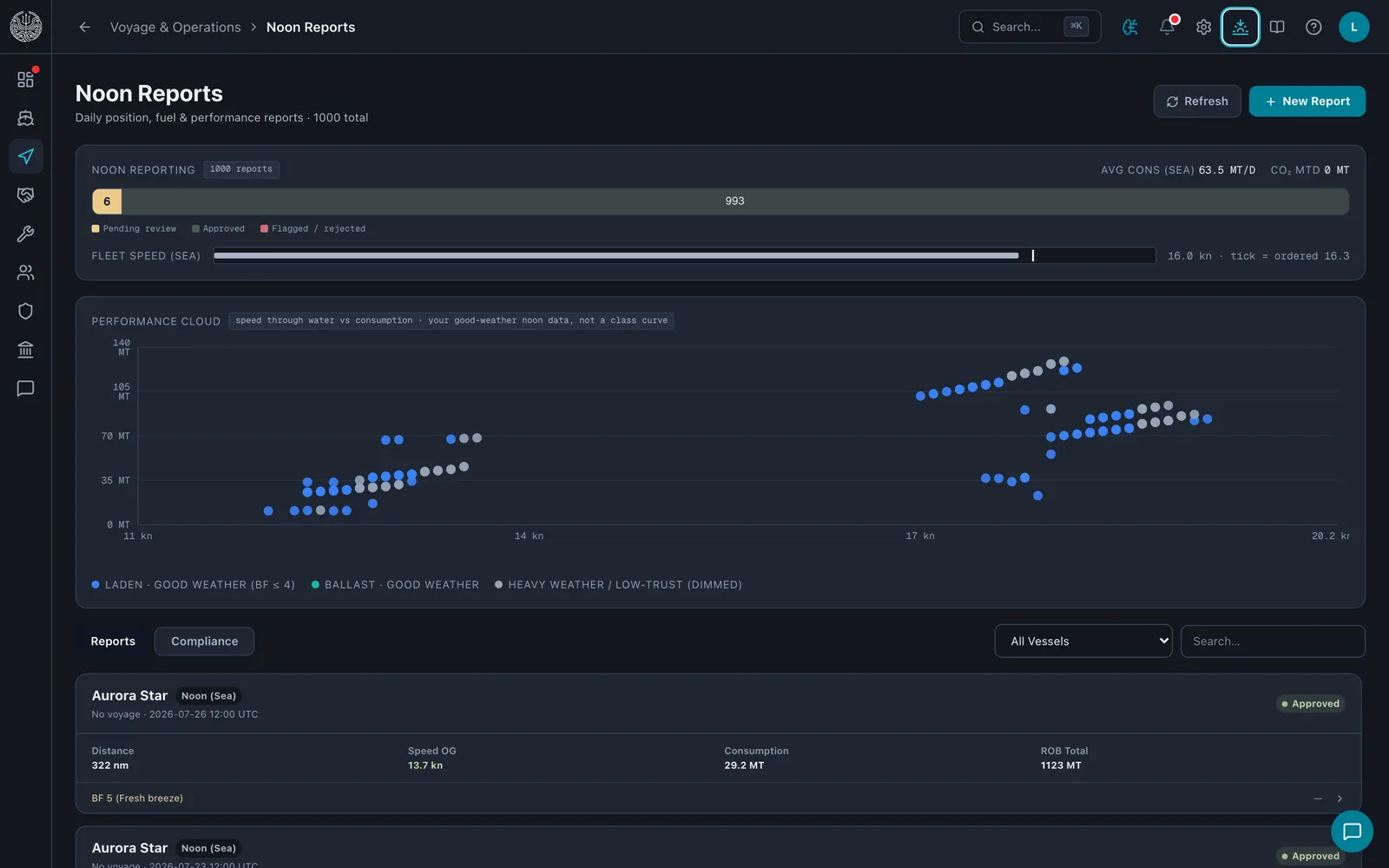Click the Pending review legend item
Image resolution: width=1389 pixels, height=868 pixels.
point(134,229)
